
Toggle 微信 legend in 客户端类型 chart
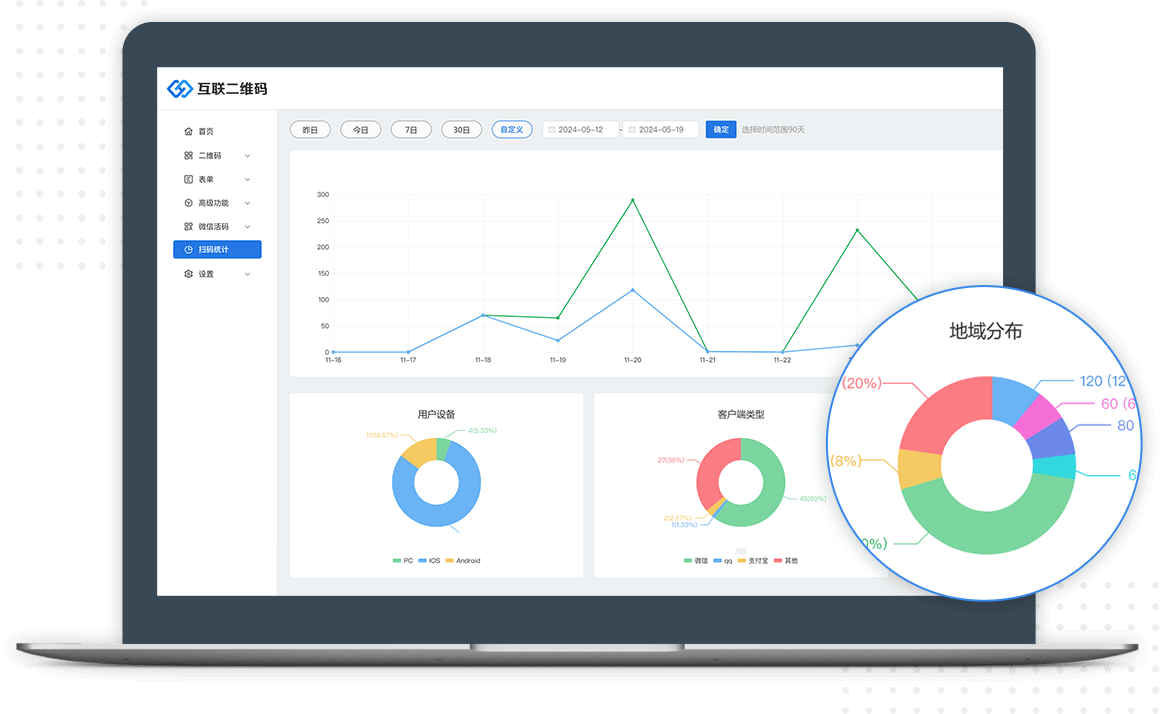(x=695, y=561)
